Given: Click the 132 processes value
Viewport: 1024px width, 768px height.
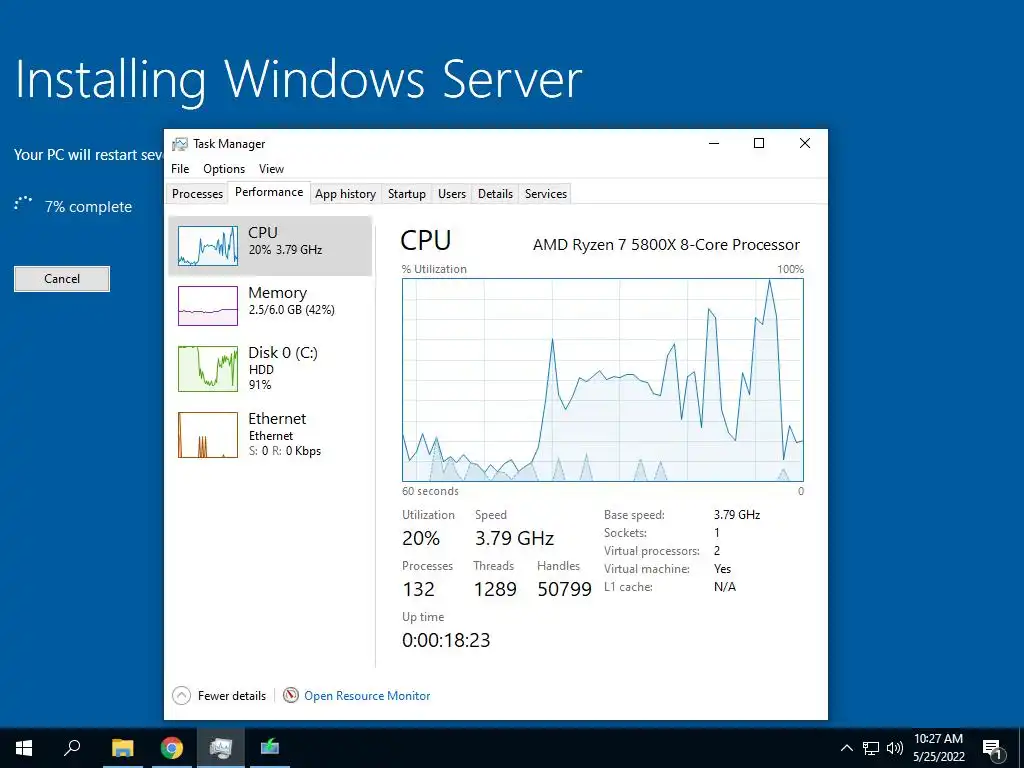Looking at the screenshot, I should (x=419, y=589).
